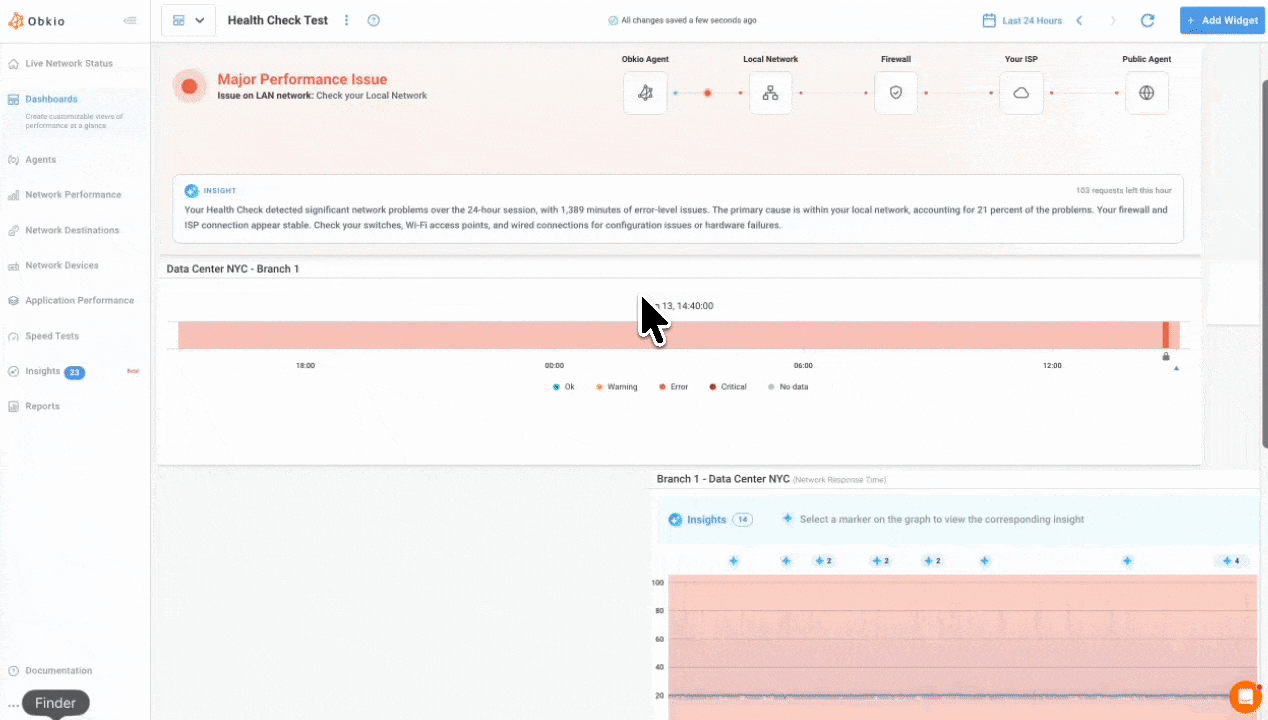
Task: Go to previous time period arrow
Action: (x=1080, y=20)
